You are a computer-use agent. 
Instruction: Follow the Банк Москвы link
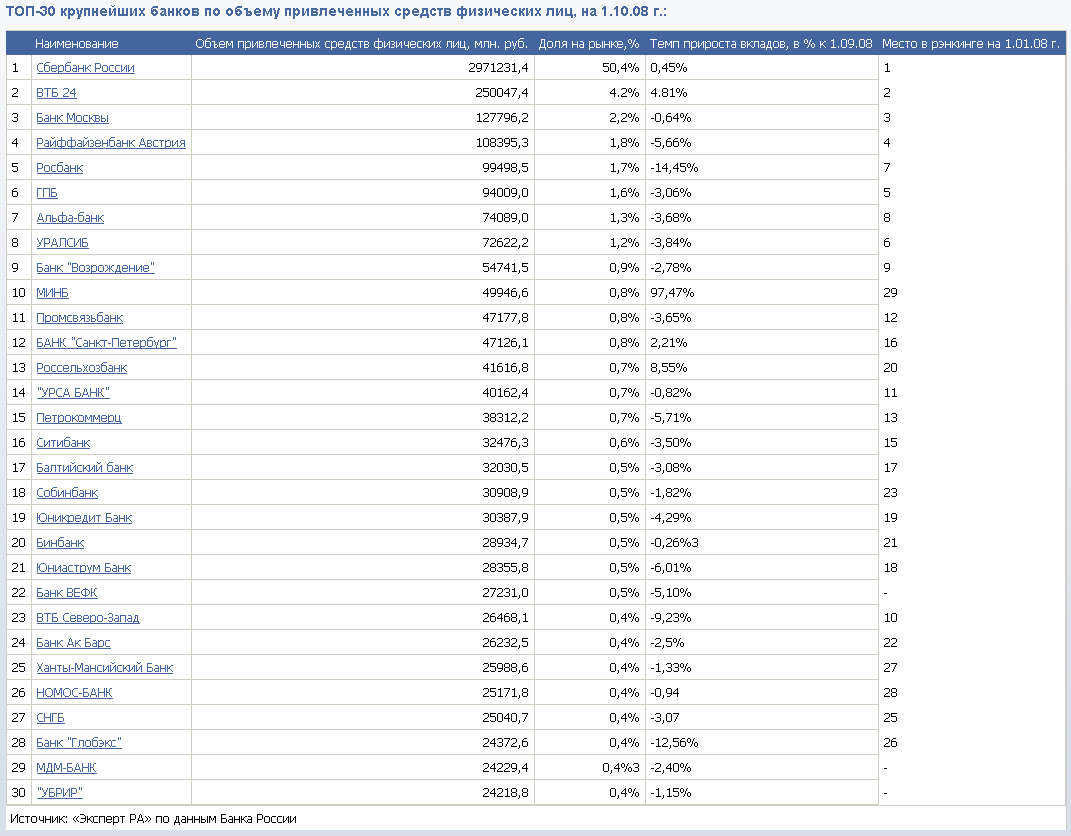point(72,117)
